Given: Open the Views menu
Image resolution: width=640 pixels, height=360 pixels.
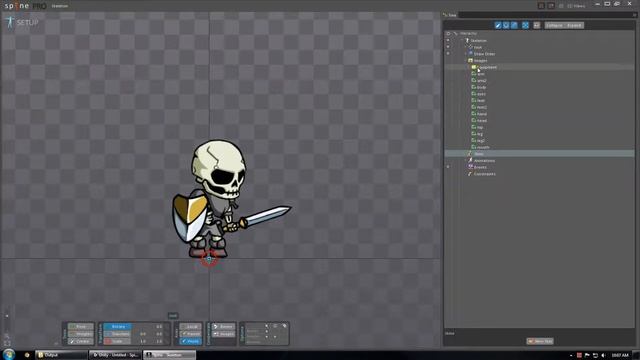Looking at the screenshot, I should 576,6.
